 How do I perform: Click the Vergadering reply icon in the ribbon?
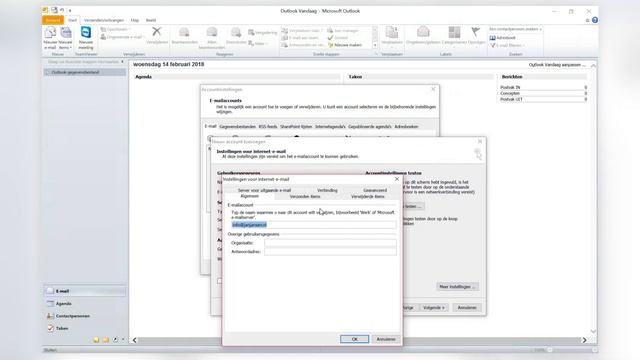point(251,33)
